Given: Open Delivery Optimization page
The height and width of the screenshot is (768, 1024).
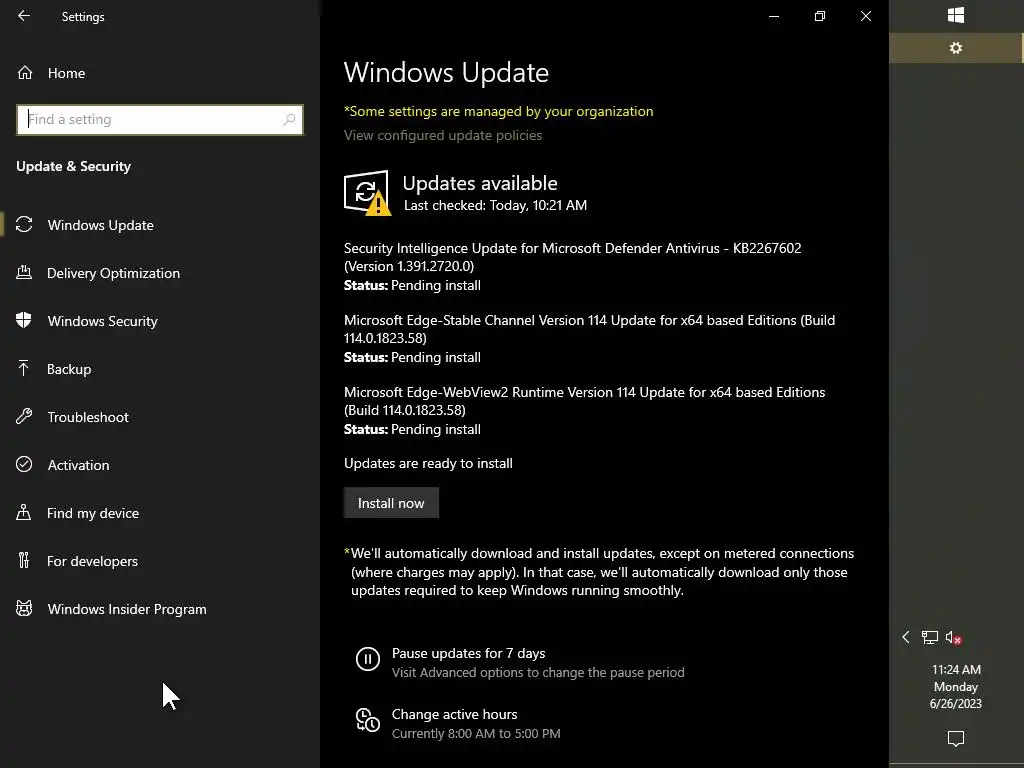Looking at the screenshot, I should point(160,273).
